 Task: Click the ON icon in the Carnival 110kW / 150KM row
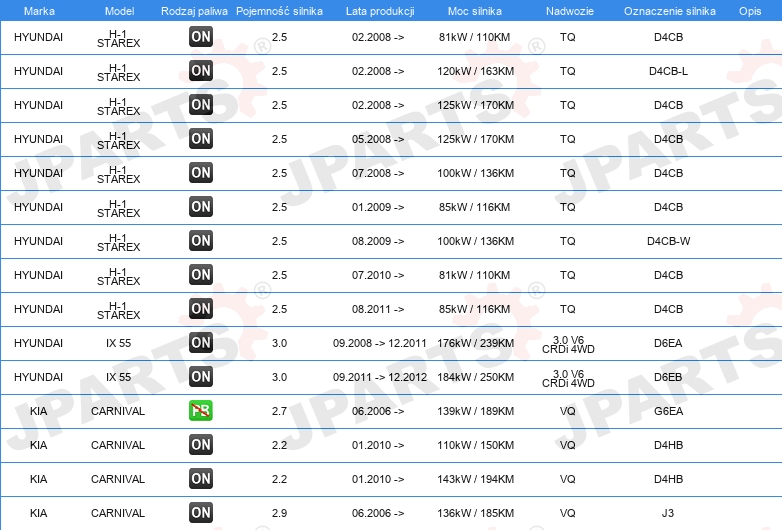[200, 444]
